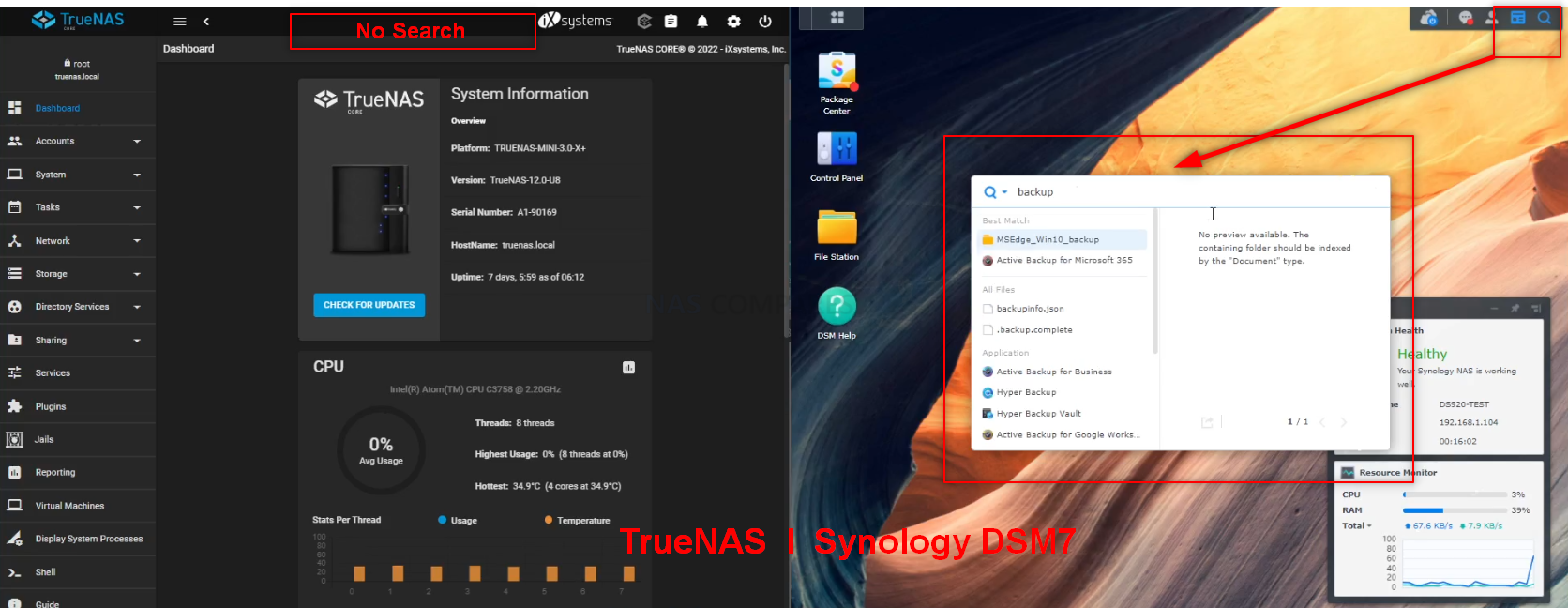The width and height of the screenshot is (1568, 608).
Task: Click the TrueNAS dashboard scrollbar
Action: 786,202
